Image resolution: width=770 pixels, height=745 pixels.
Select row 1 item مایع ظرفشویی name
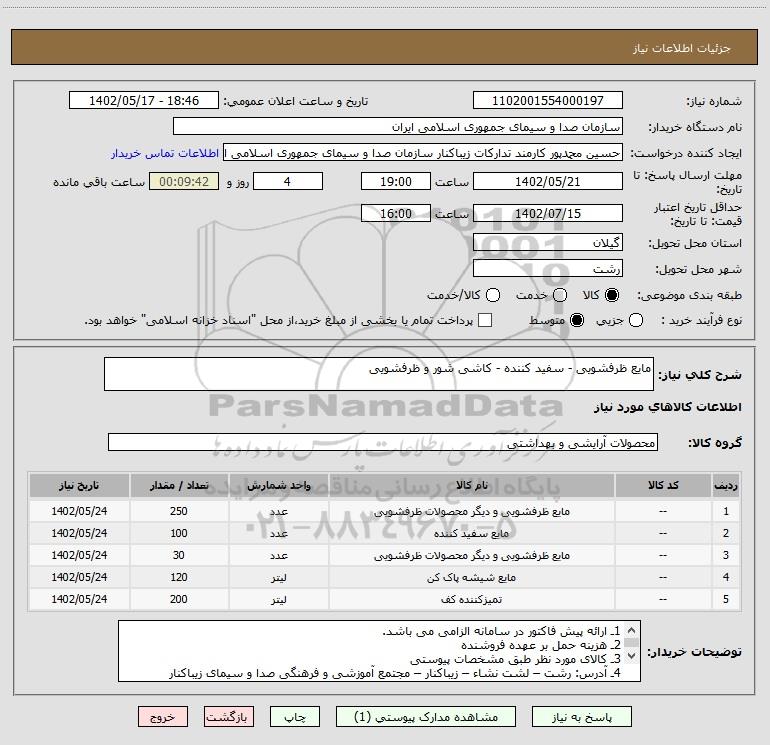pyautogui.click(x=471, y=511)
